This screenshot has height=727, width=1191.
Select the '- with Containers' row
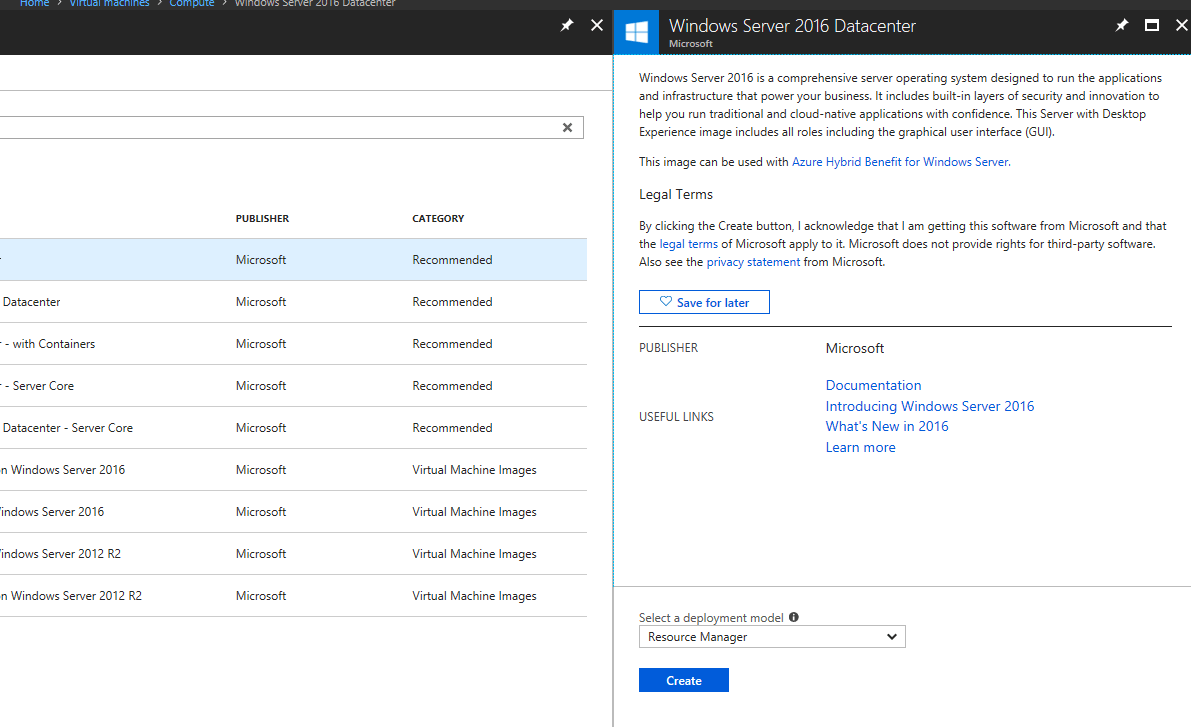[x=293, y=344]
